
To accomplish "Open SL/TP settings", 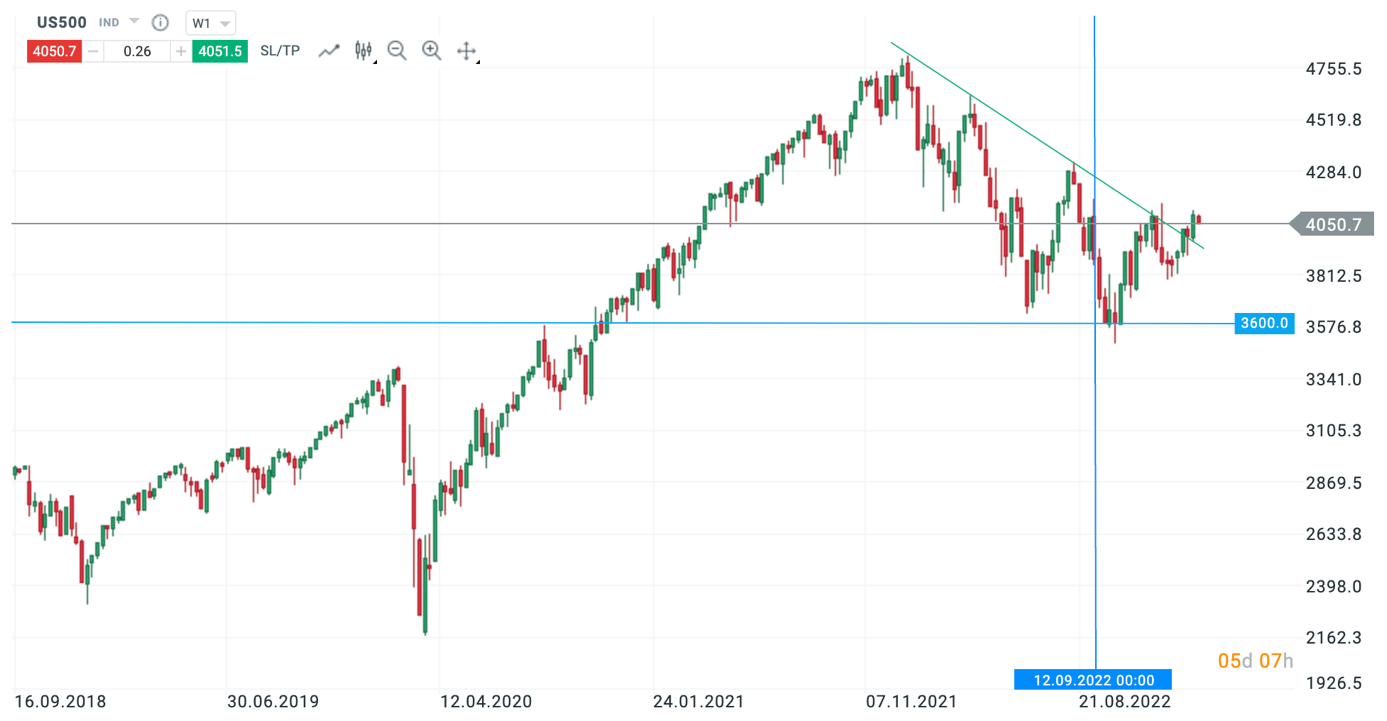I will click(280, 51).
